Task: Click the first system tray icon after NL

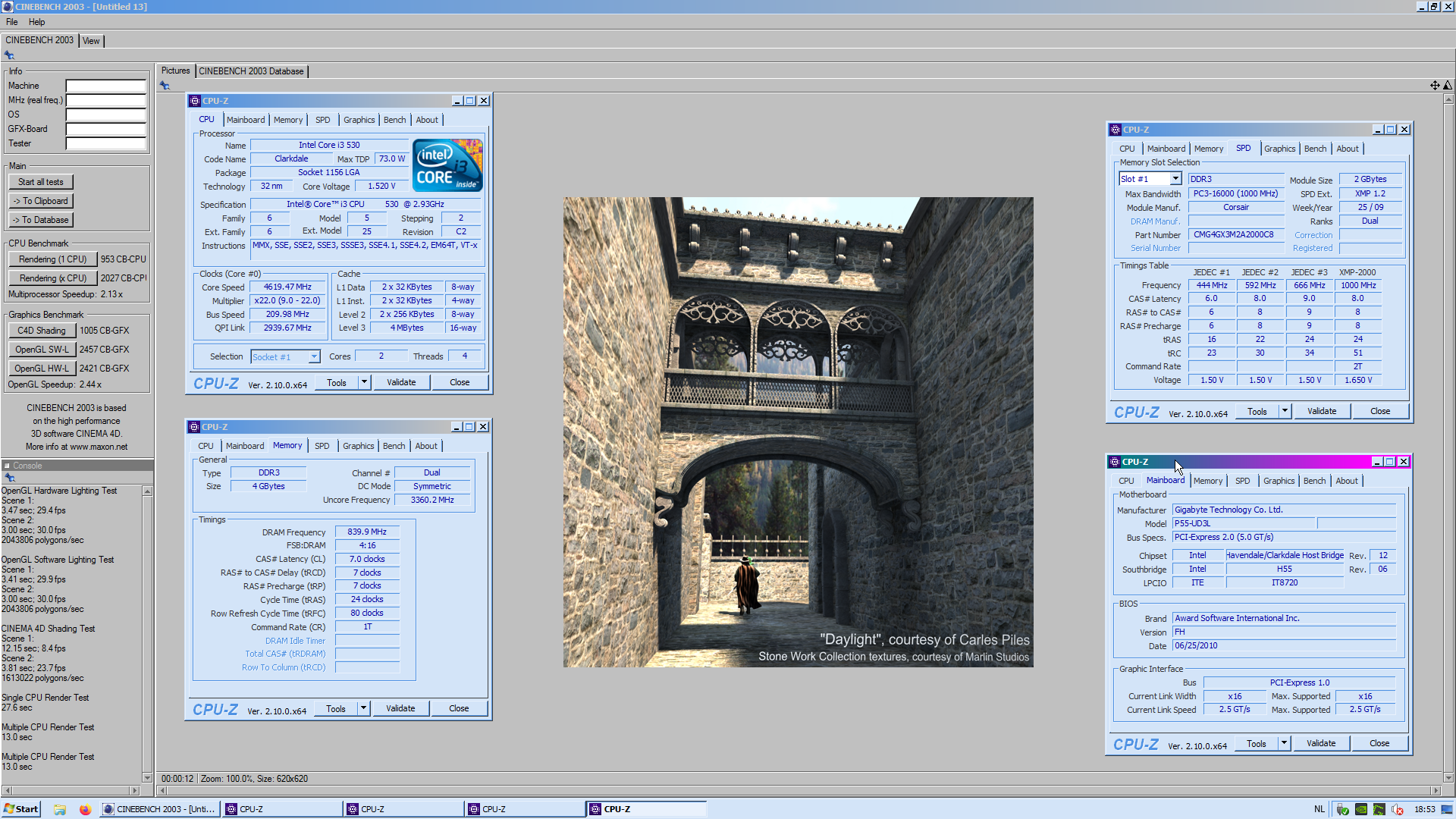Action: [1343, 809]
